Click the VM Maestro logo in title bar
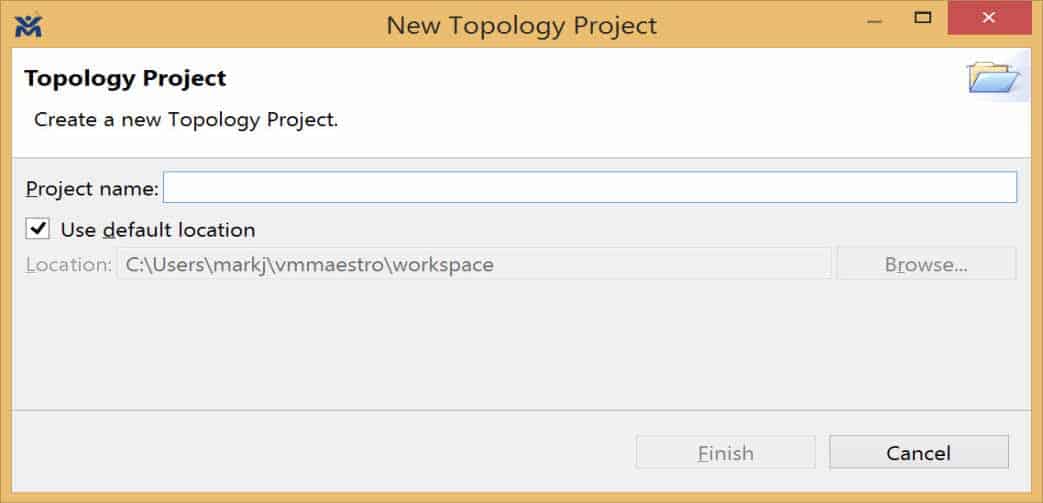 pos(29,26)
